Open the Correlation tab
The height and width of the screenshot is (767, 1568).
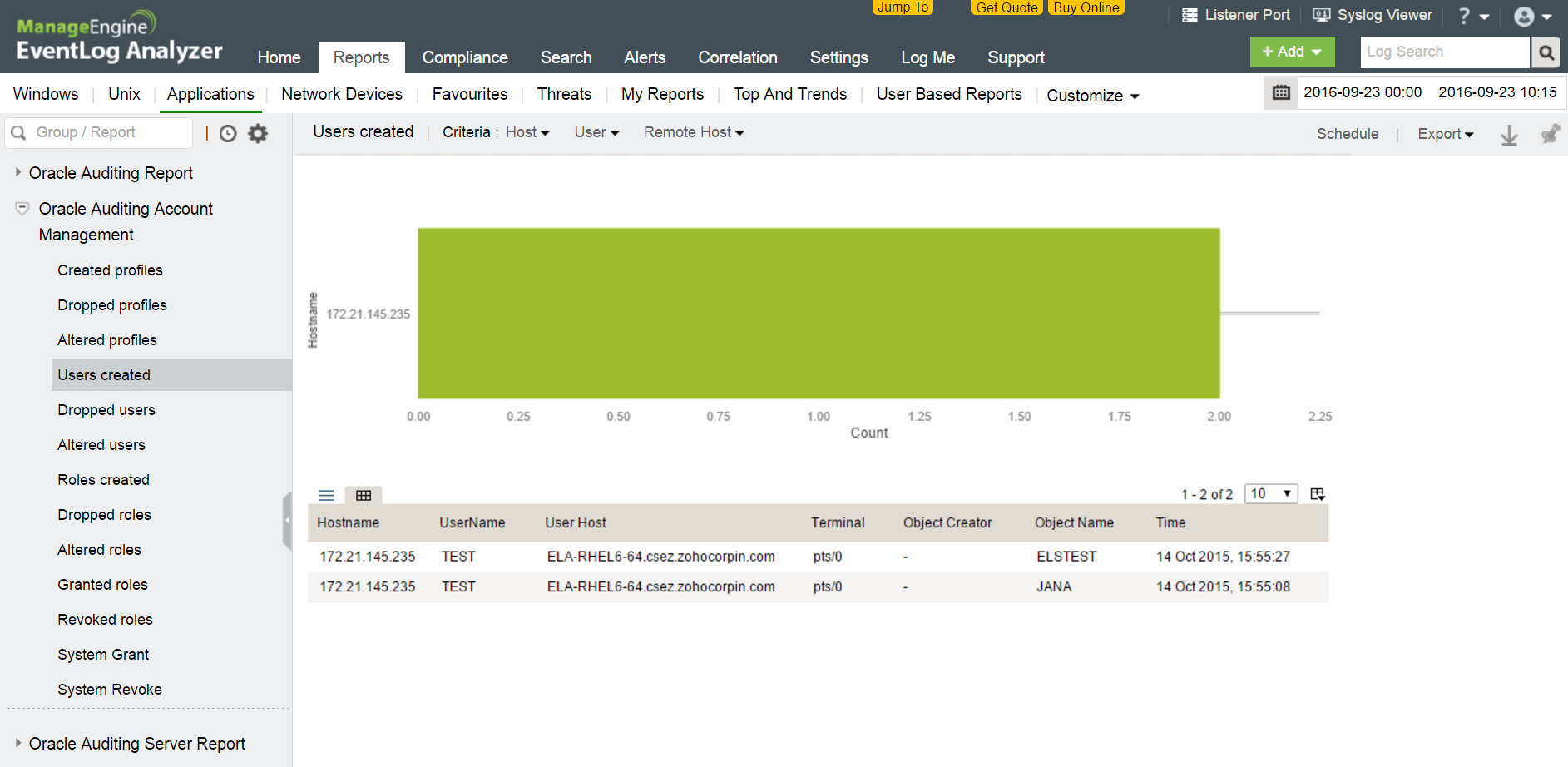pyautogui.click(x=738, y=57)
